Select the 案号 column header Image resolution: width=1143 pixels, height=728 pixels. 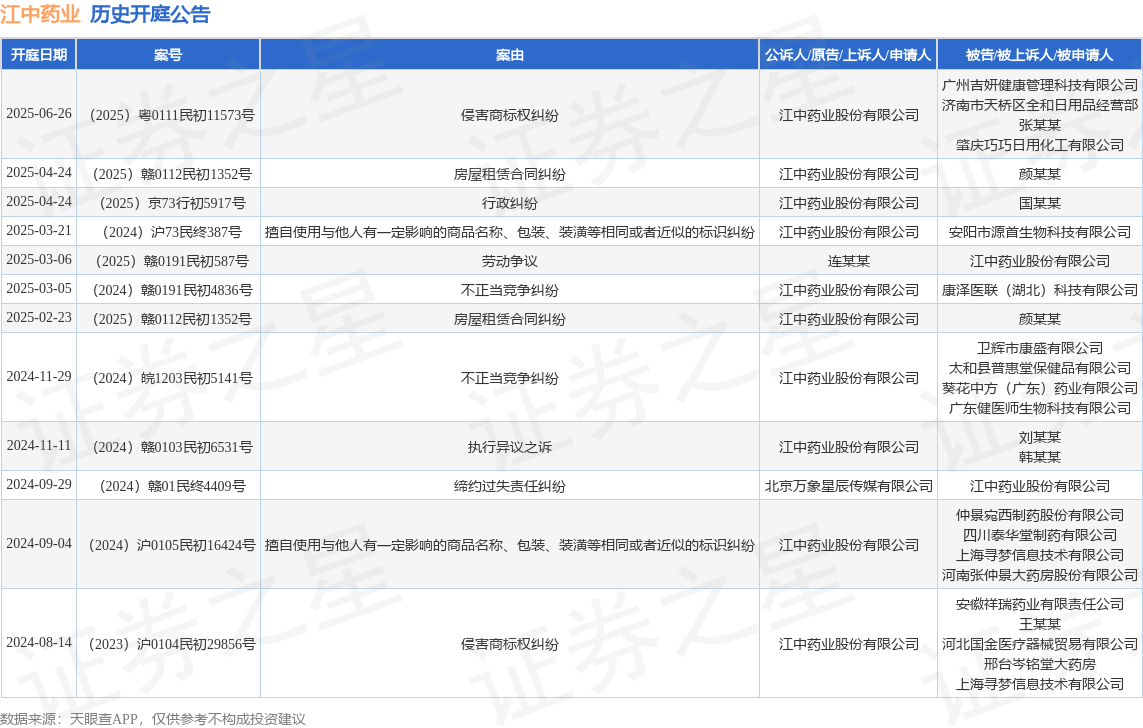click(x=168, y=55)
